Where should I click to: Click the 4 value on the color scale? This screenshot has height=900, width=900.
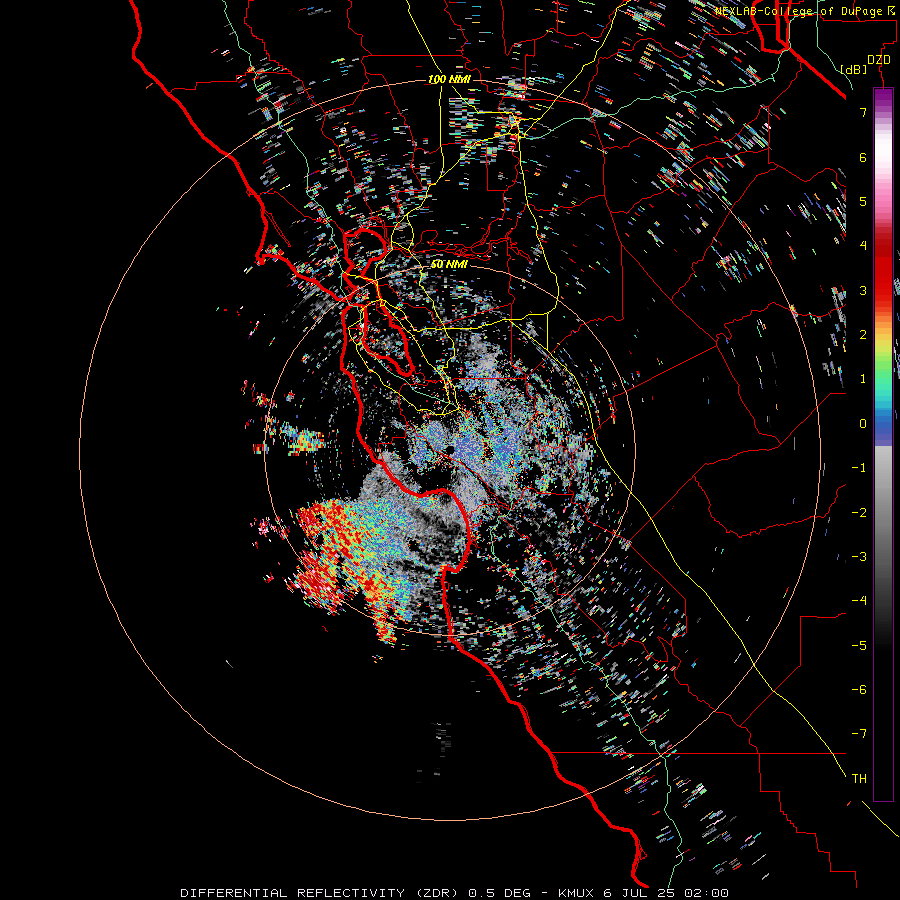pos(863,246)
